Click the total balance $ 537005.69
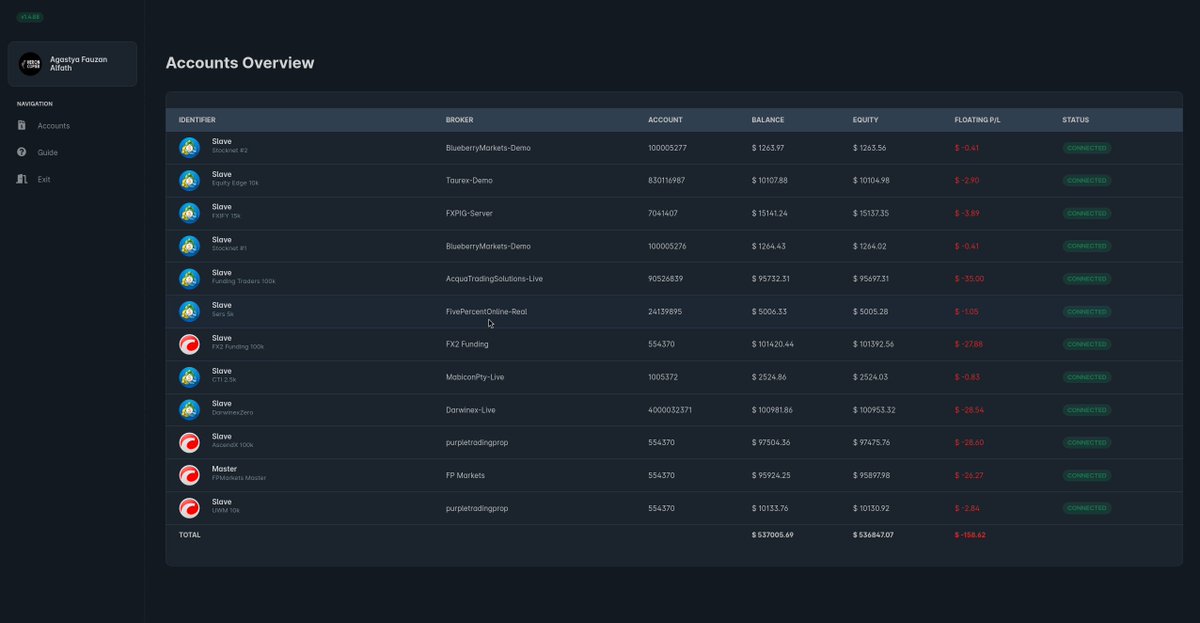The image size is (1200, 623). click(773, 535)
